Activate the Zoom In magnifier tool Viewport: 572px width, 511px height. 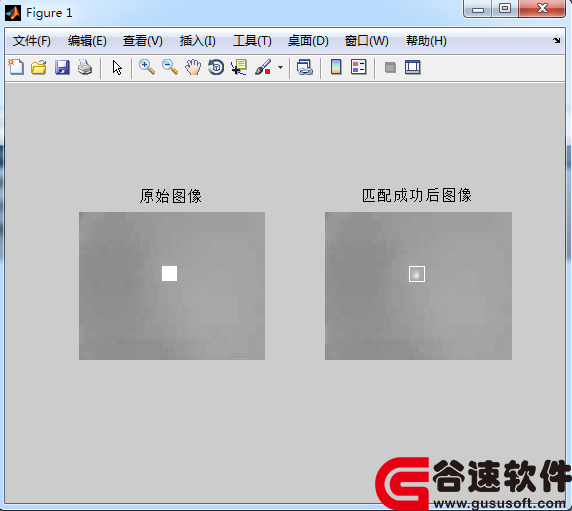coord(147,67)
